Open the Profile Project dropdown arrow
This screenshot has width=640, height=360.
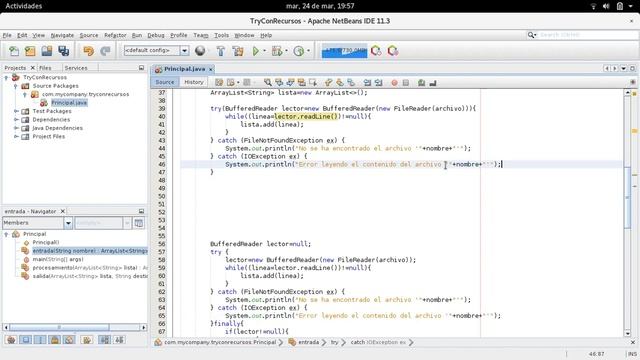click(x=308, y=51)
